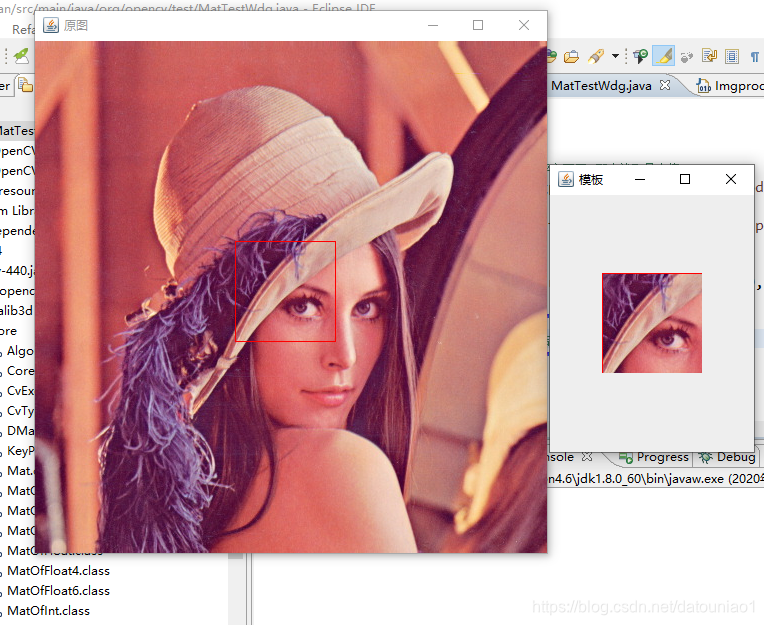Viewport: 764px width, 625px height.
Task: Select the DMa... class entry in the tree
Action: pyautogui.click(x=18, y=431)
